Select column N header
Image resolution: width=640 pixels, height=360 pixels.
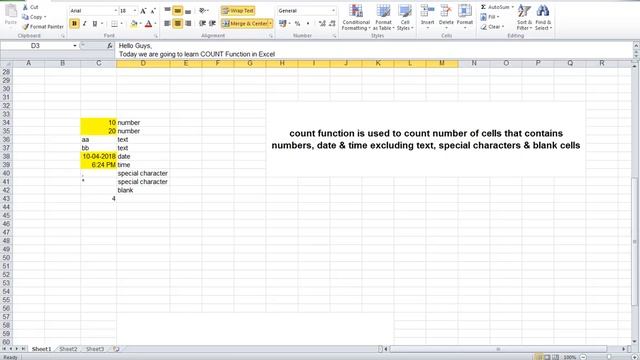[474, 63]
